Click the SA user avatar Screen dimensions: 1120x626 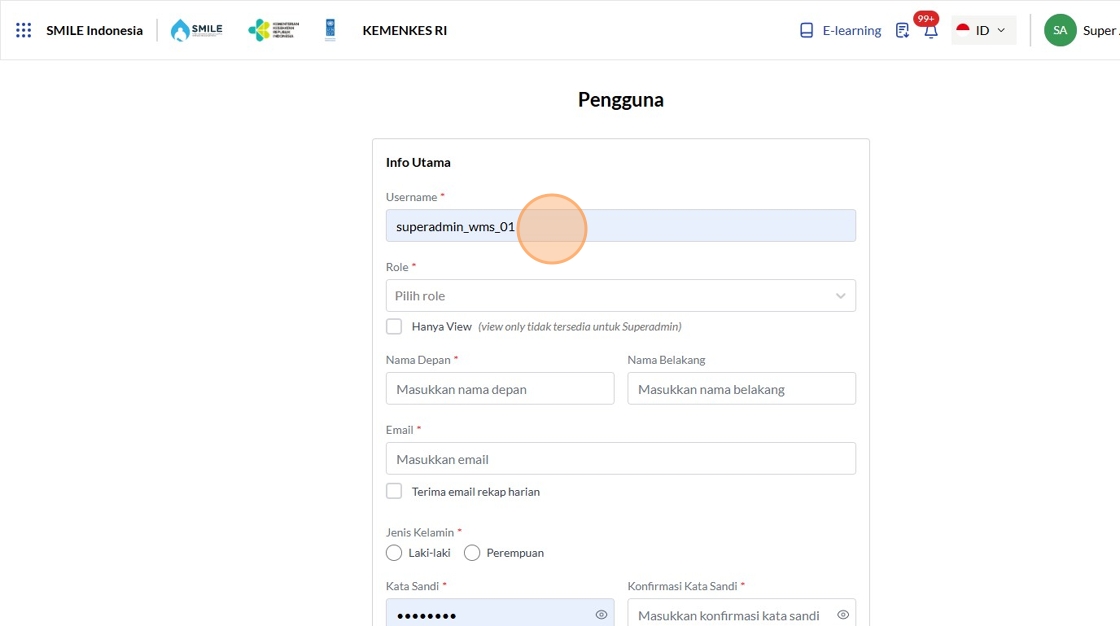point(1060,30)
